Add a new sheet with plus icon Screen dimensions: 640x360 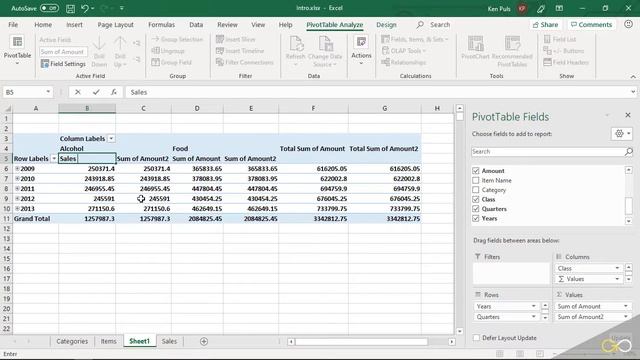coord(204,341)
